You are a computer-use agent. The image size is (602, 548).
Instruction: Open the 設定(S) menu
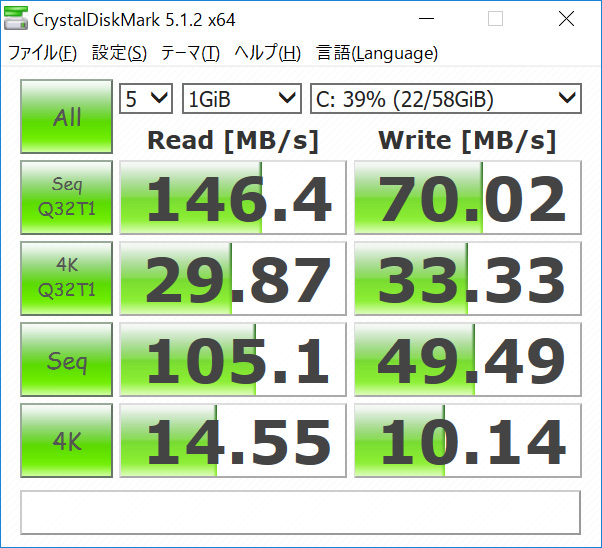point(119,53)
